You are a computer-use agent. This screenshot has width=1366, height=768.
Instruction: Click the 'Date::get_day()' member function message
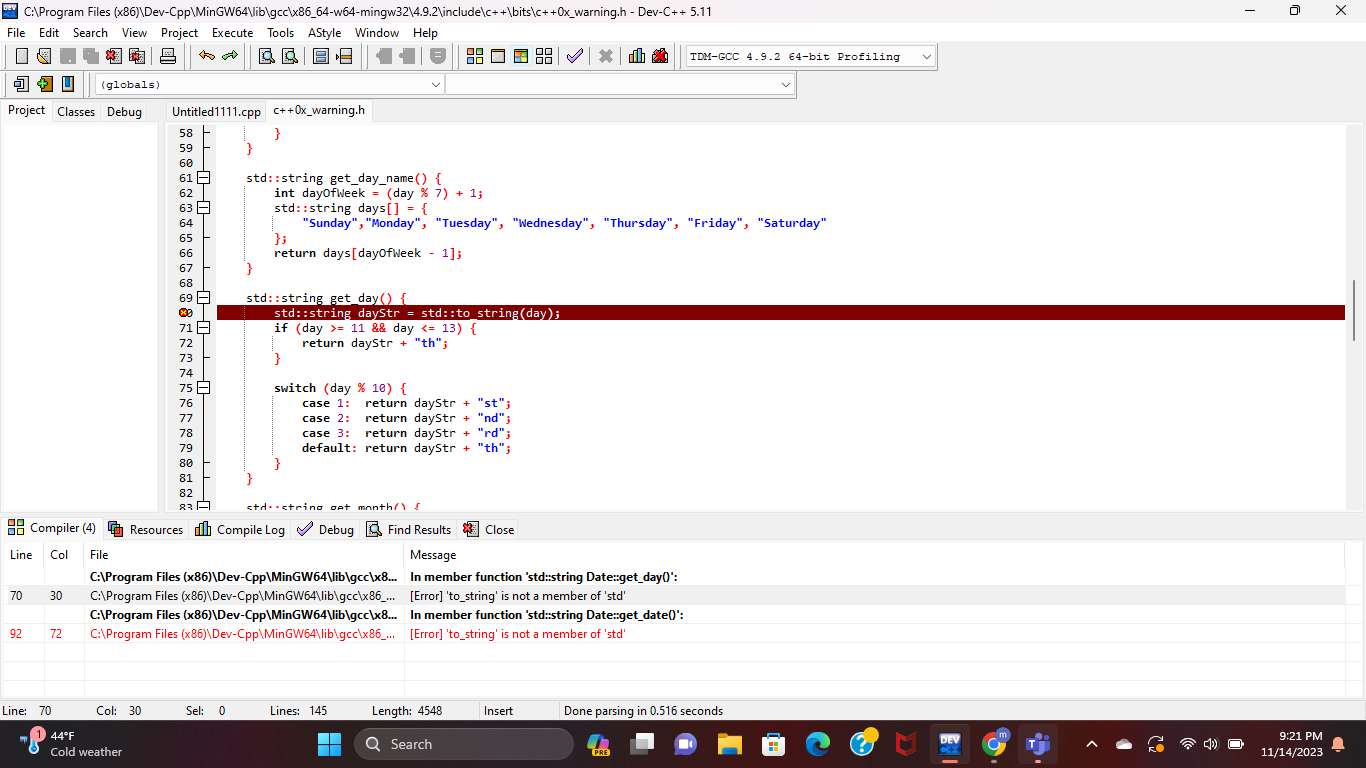click(544, 577)
